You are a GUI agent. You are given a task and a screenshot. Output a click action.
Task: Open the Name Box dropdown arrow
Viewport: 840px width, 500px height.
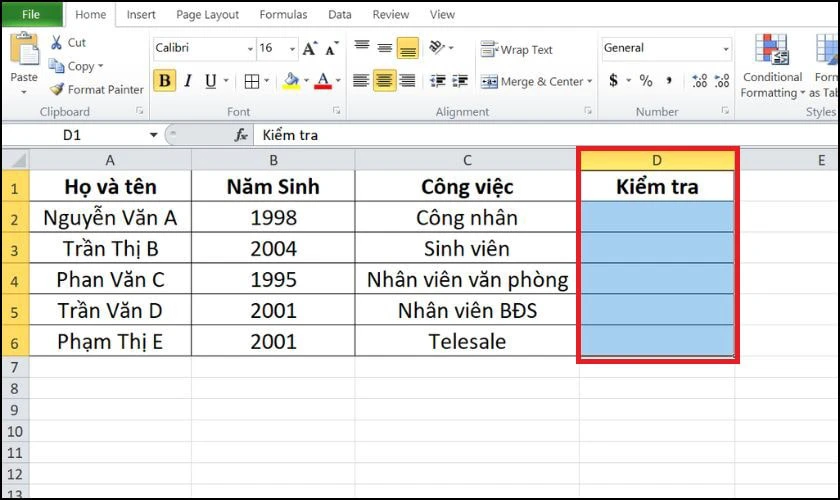(153, 135)
